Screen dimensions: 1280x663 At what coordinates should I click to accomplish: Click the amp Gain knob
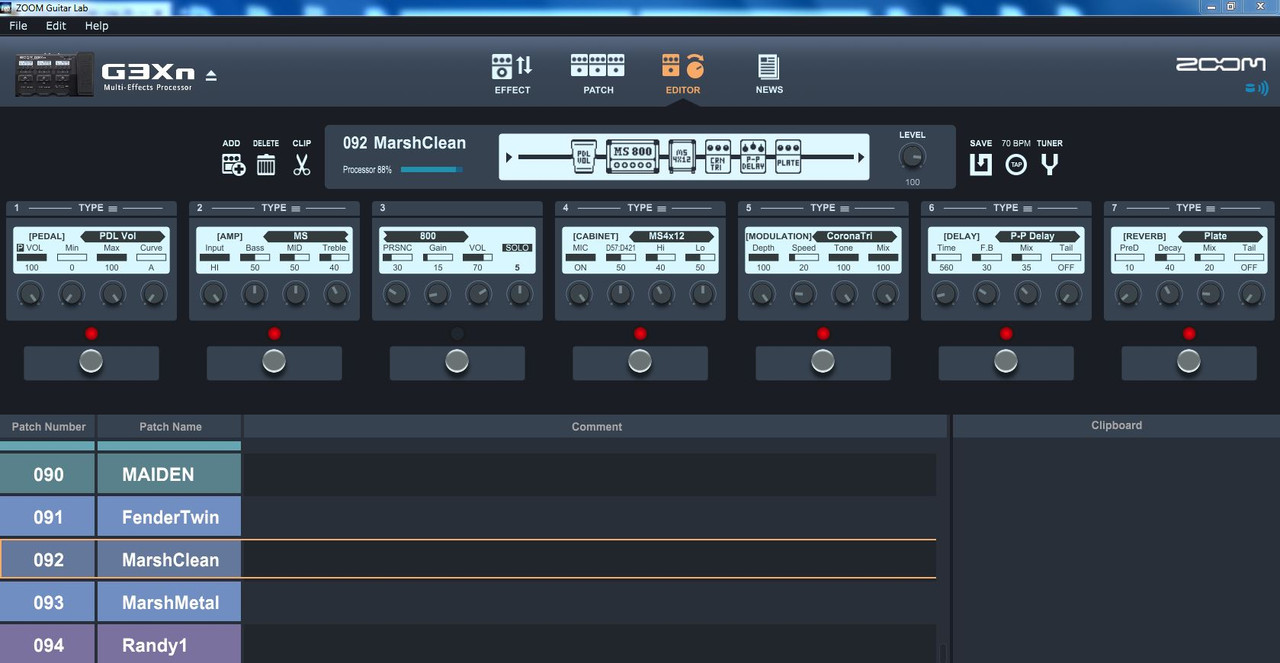(x=438, y=294)
